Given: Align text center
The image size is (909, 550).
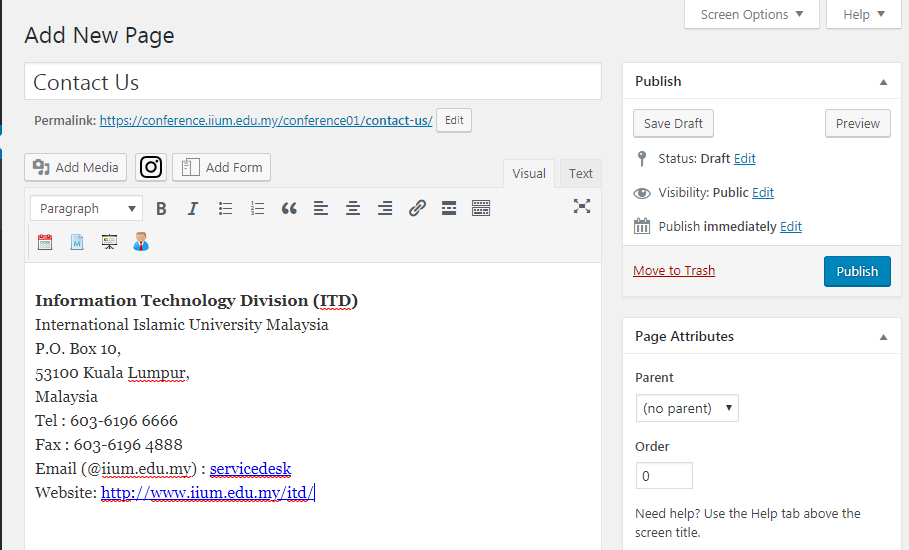Looking at the screenshot, I should point(352,209).
